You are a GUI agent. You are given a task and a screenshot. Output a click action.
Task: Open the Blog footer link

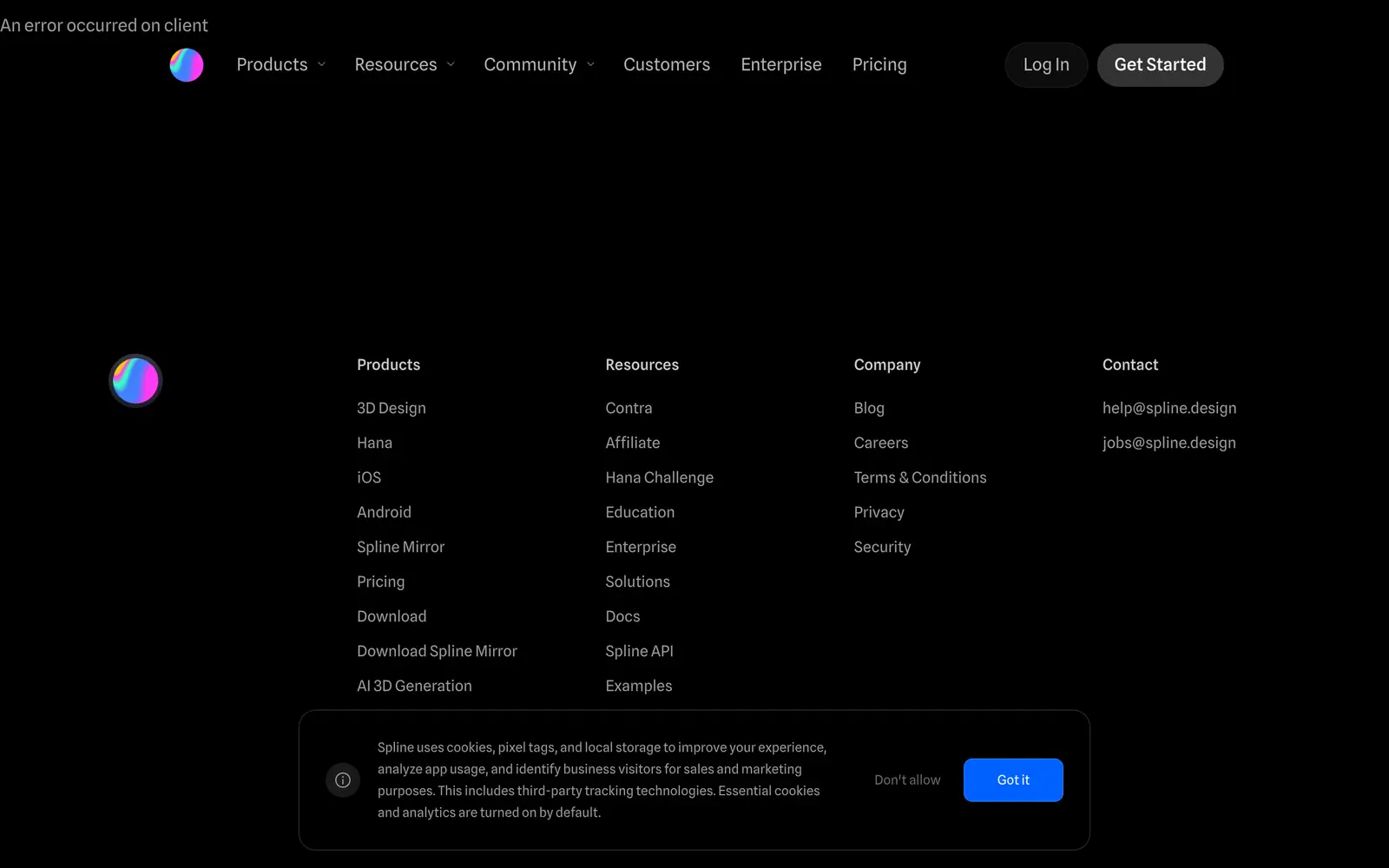pyautogui.click(x=869, y=408)
